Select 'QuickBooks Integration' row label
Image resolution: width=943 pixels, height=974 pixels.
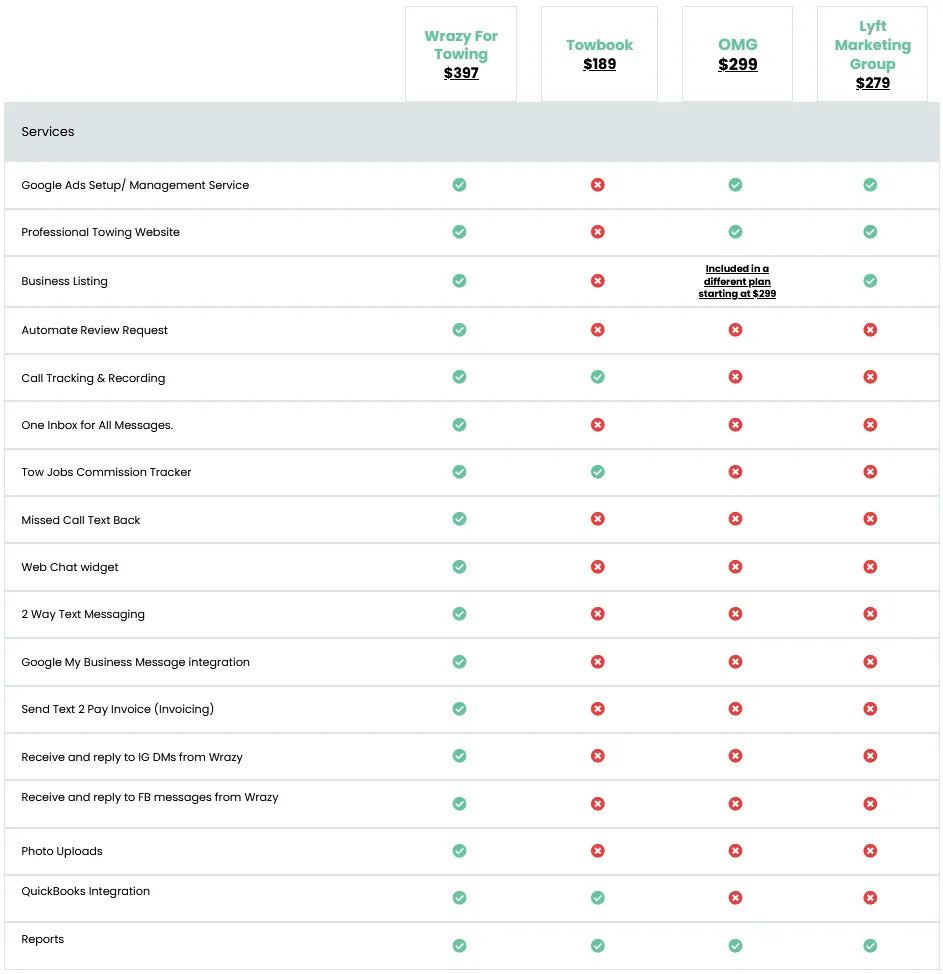coord(85,891)
